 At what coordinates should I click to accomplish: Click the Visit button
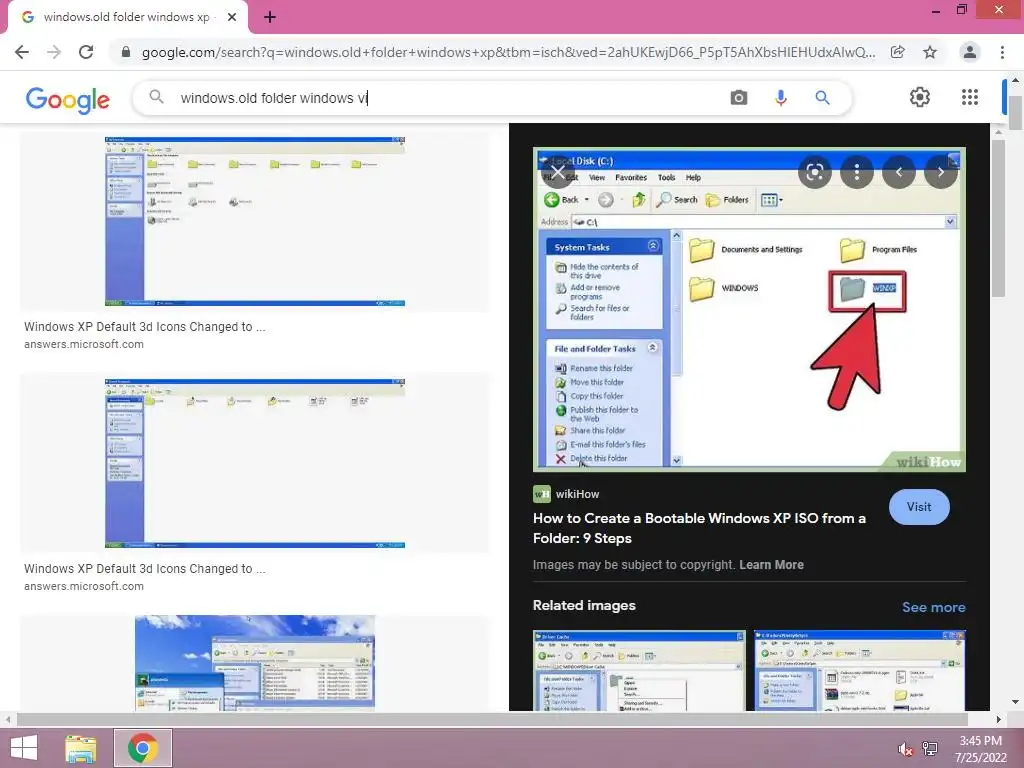[x=919, y=507]
